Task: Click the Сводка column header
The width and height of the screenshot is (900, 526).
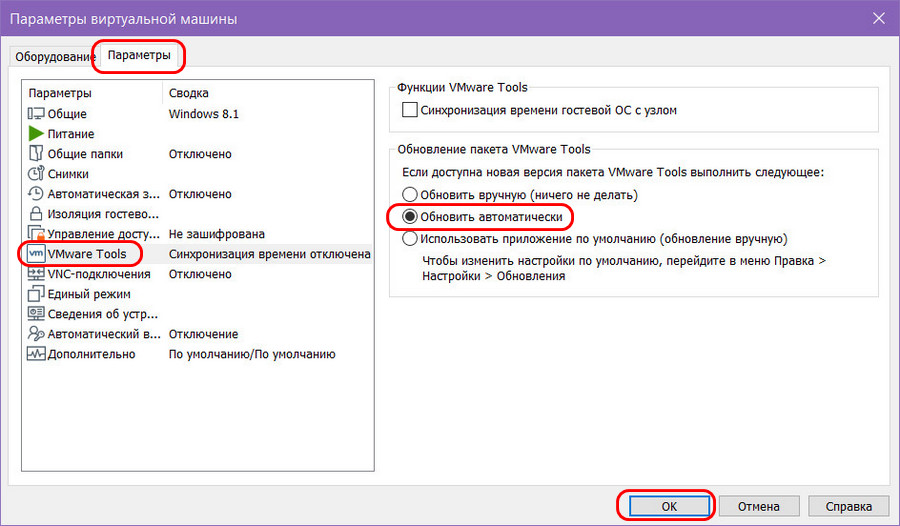Action: point(188,93)
